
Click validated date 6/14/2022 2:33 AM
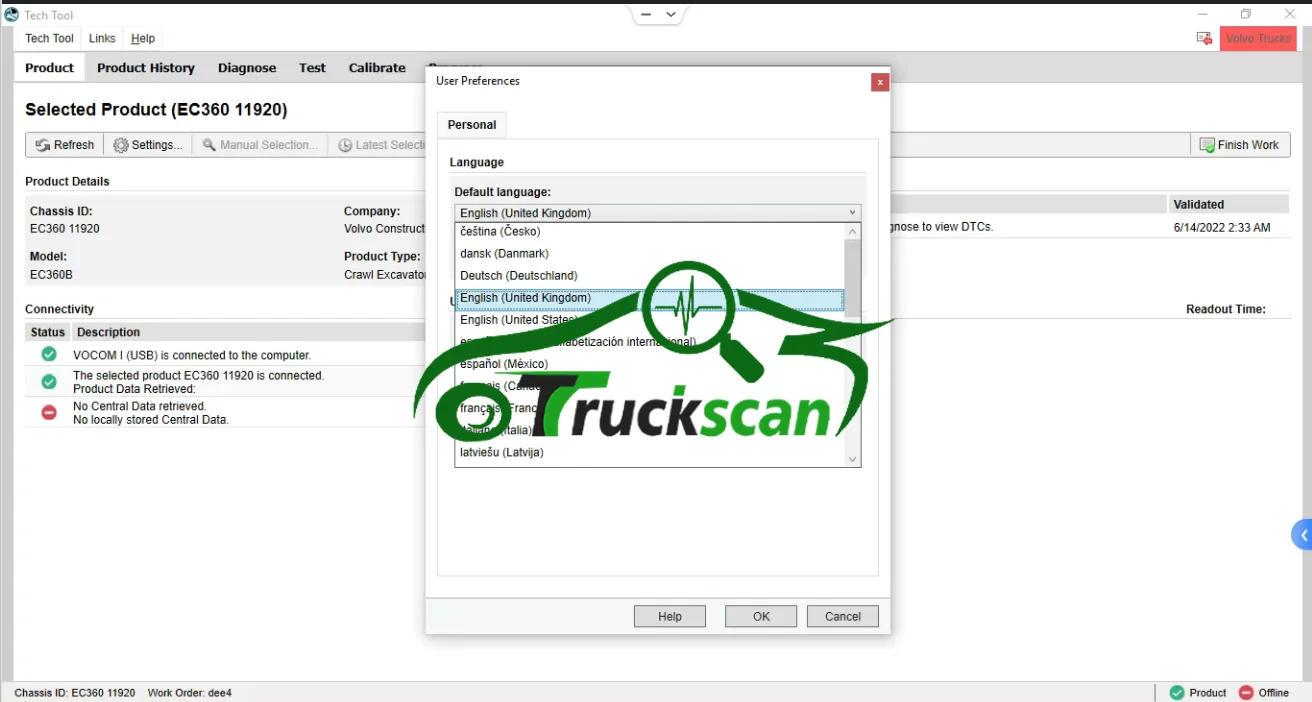[1222, 228]
